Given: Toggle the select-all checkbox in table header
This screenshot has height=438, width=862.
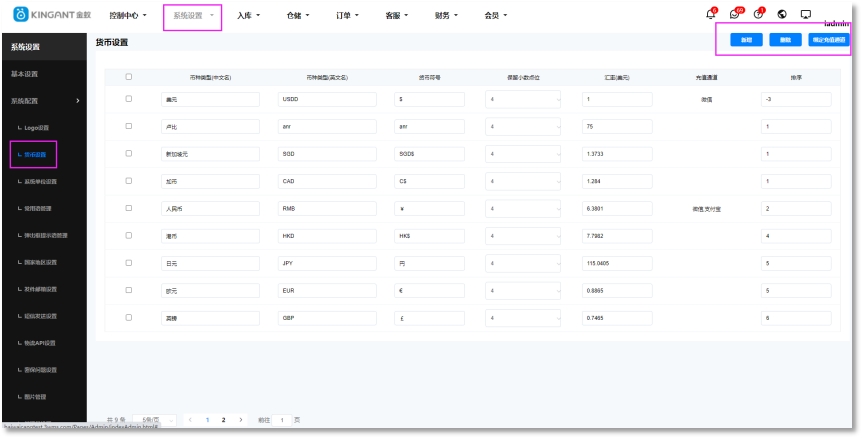Looking at the screenshot, I should pos(128,77).
